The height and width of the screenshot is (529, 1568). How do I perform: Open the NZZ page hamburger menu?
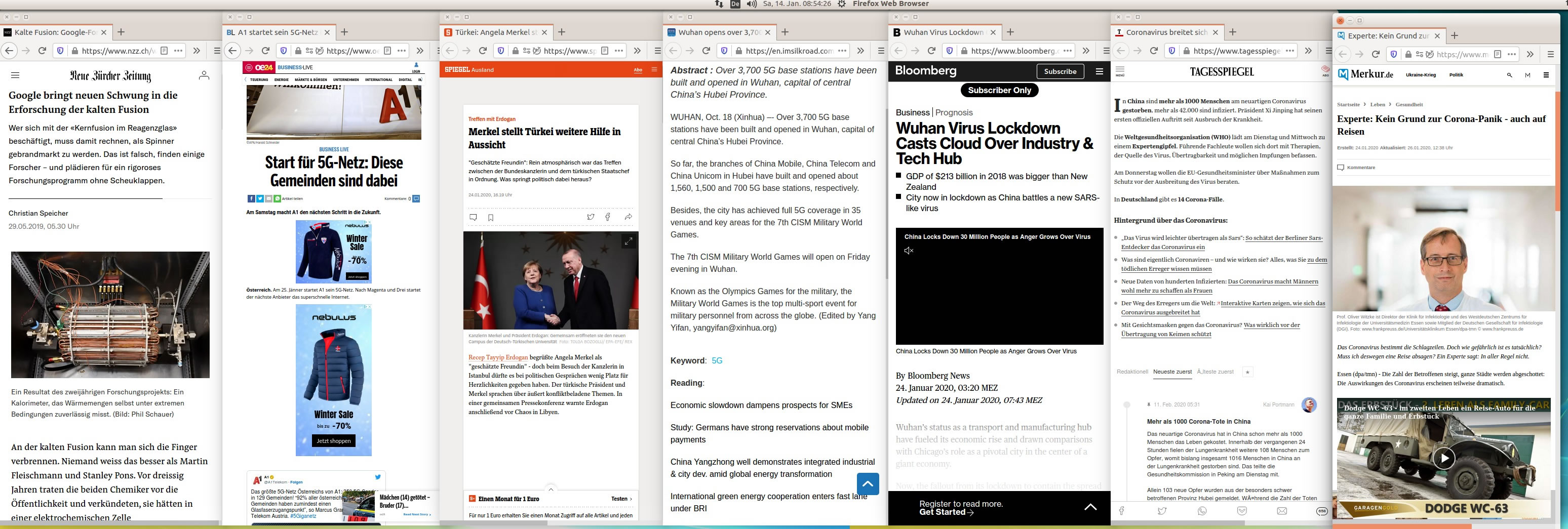click(15, 75)
